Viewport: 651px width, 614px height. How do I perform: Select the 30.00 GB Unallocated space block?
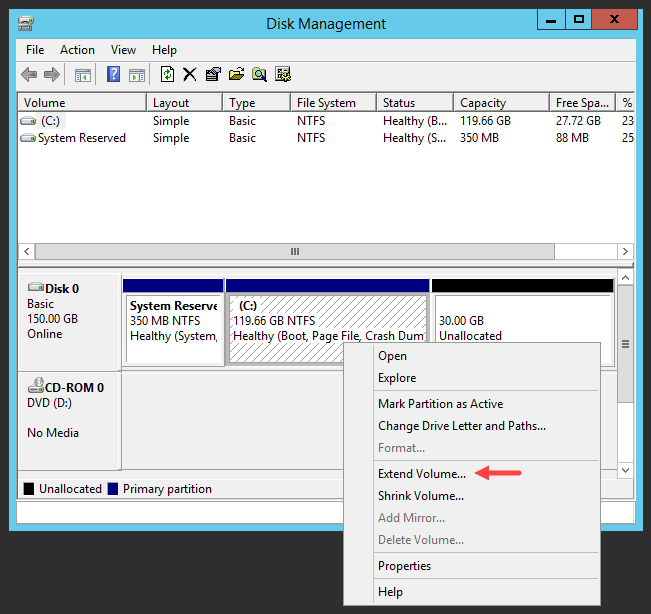pos(523,323)
